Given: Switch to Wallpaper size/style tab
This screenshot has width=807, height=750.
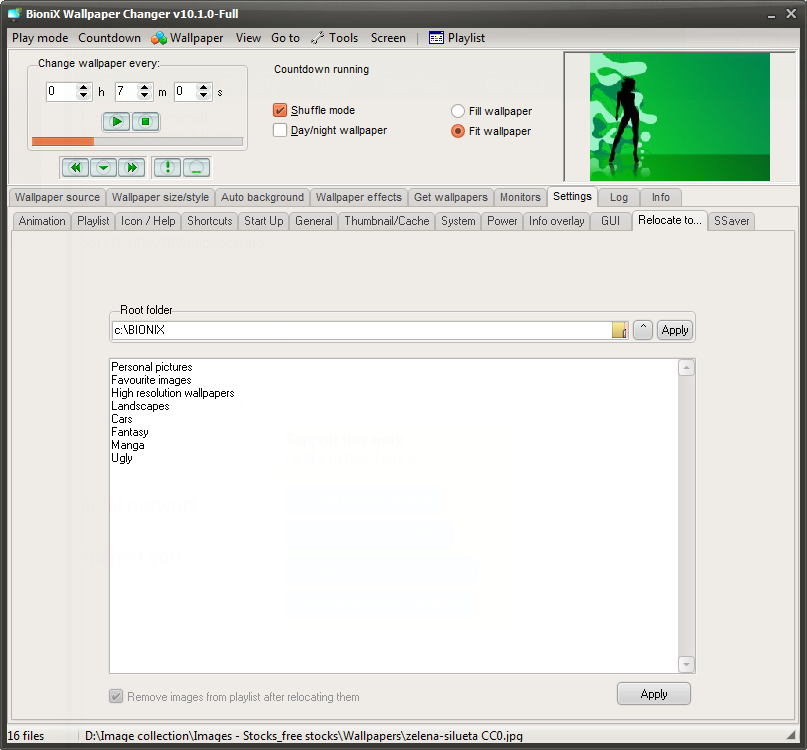Looking at the screenshot, I should (160, 197).
